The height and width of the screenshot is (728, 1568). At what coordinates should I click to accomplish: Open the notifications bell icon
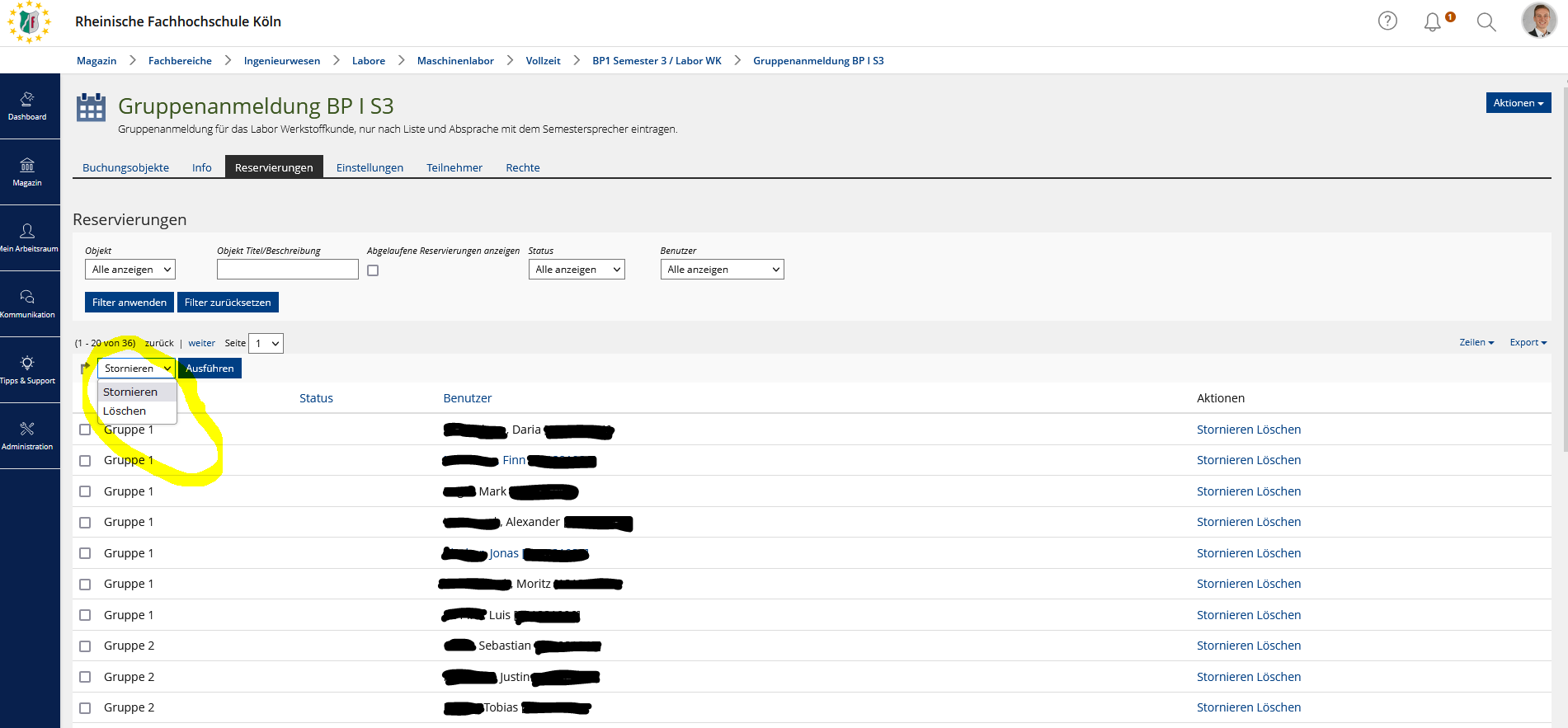click(x=1433, y=22)
